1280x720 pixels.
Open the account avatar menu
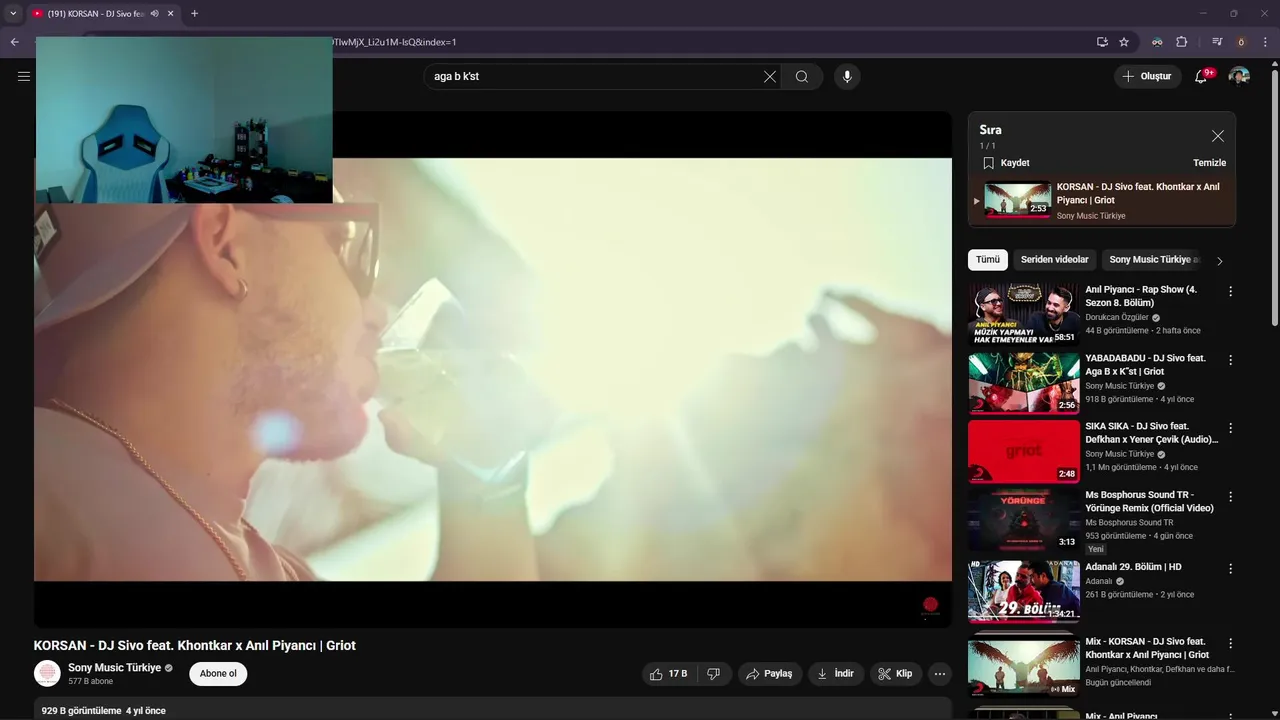(x=1239, y=76)
